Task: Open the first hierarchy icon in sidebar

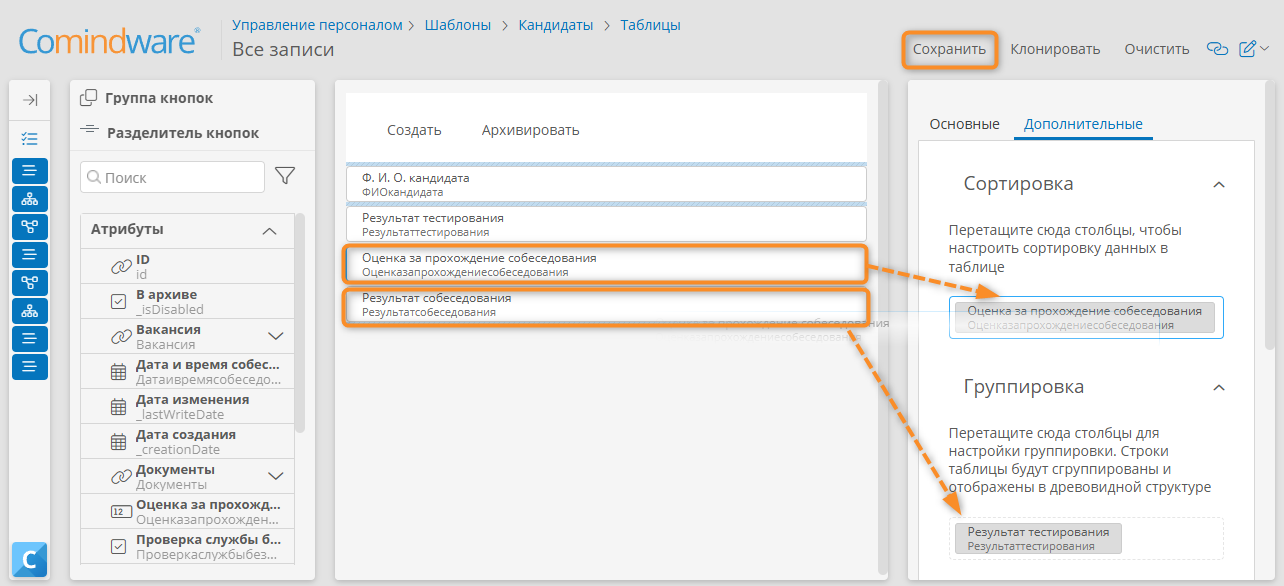Action: [x=30, y=198]
